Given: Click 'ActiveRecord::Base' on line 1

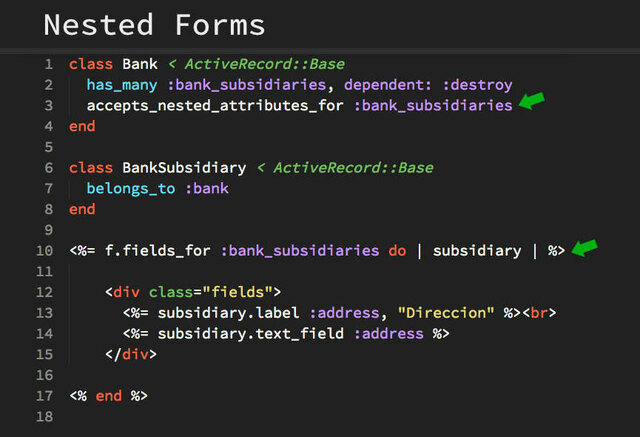Looking at the screenshot, I should pyautogui.click(x=265, y=64).
